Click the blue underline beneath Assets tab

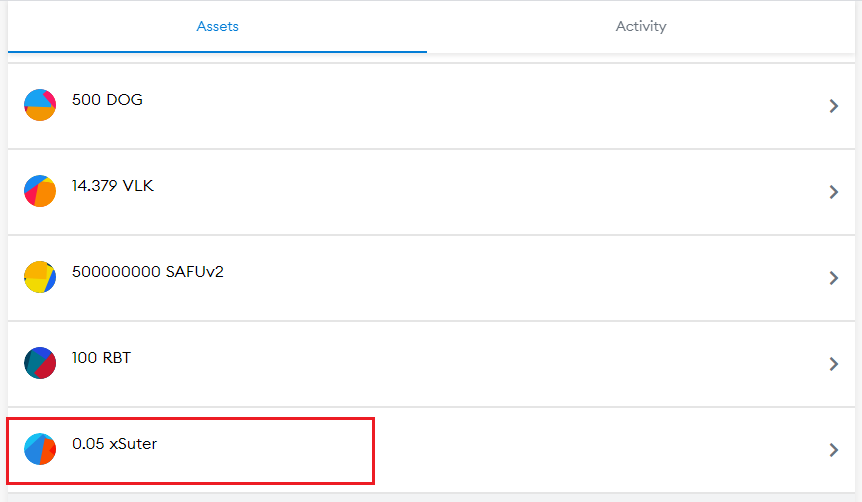[218, 52]
